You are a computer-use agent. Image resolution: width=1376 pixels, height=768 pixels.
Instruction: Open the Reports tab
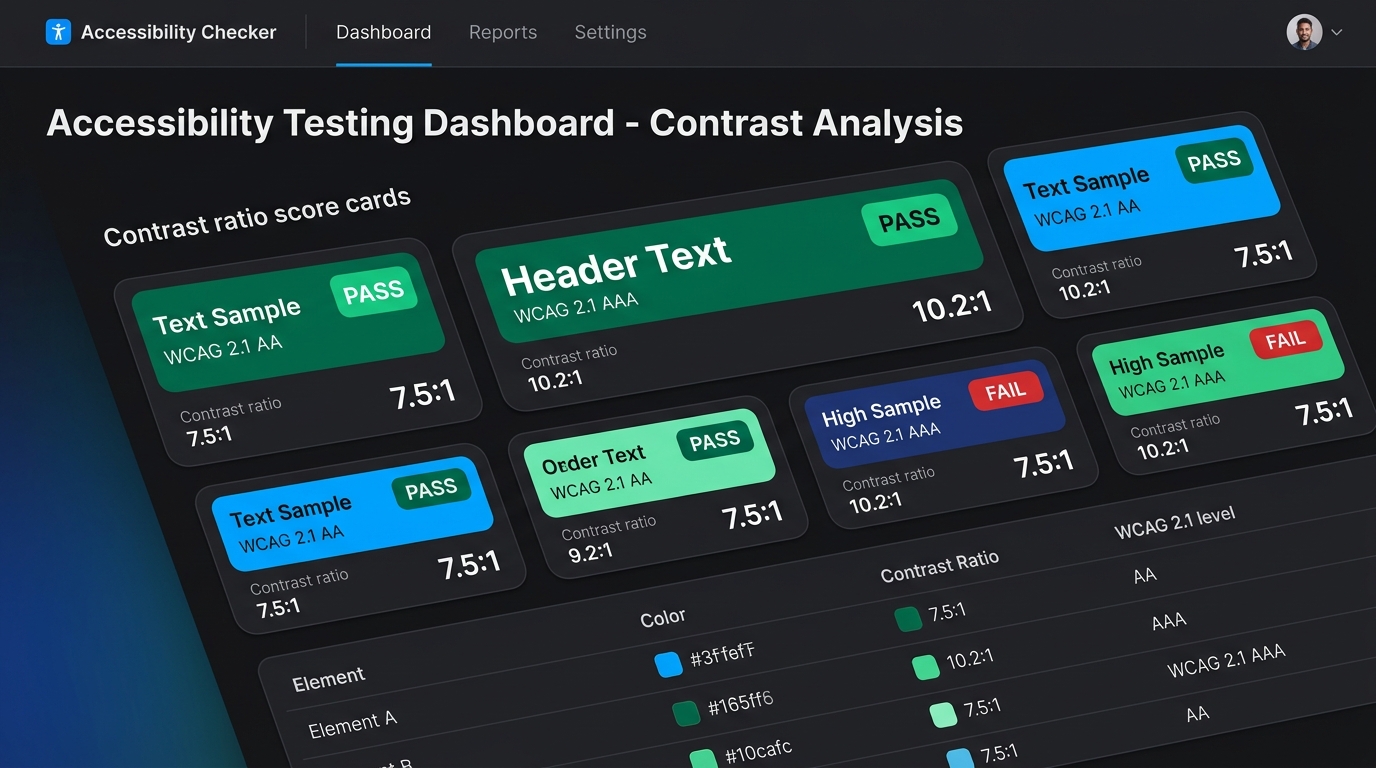(503, 32)
